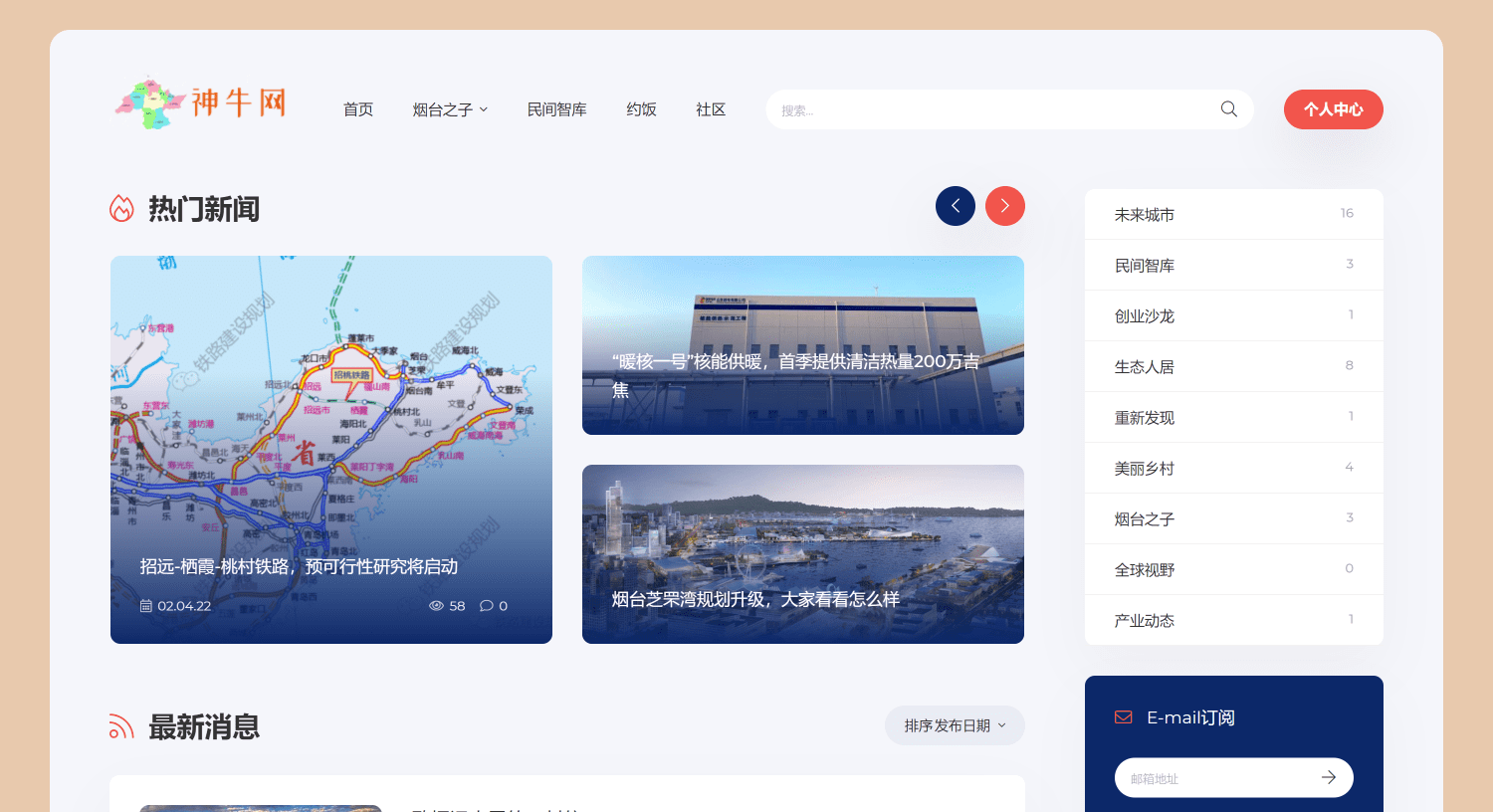Image resolution: width=1493 pixels, height=812 pixels.
Task: Click the search magnifier icon
Action: coord(1229,109)
